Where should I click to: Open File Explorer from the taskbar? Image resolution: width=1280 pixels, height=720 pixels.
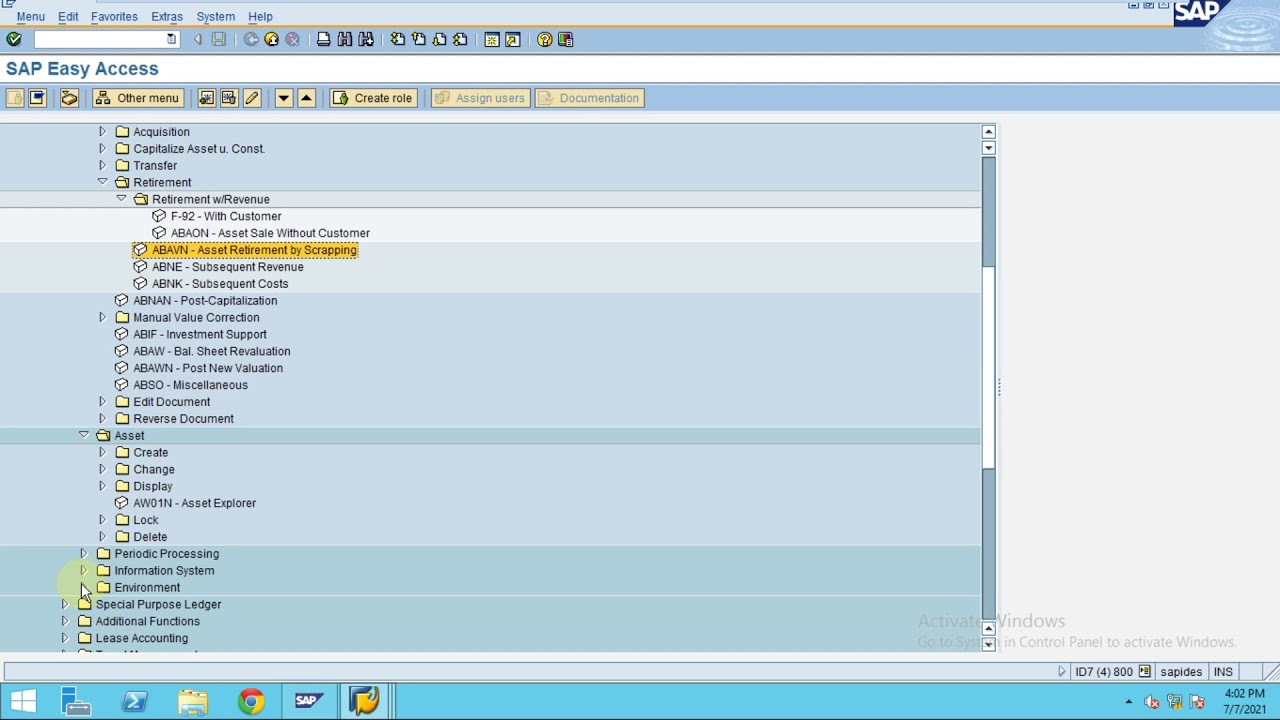(x=192, y=701)
